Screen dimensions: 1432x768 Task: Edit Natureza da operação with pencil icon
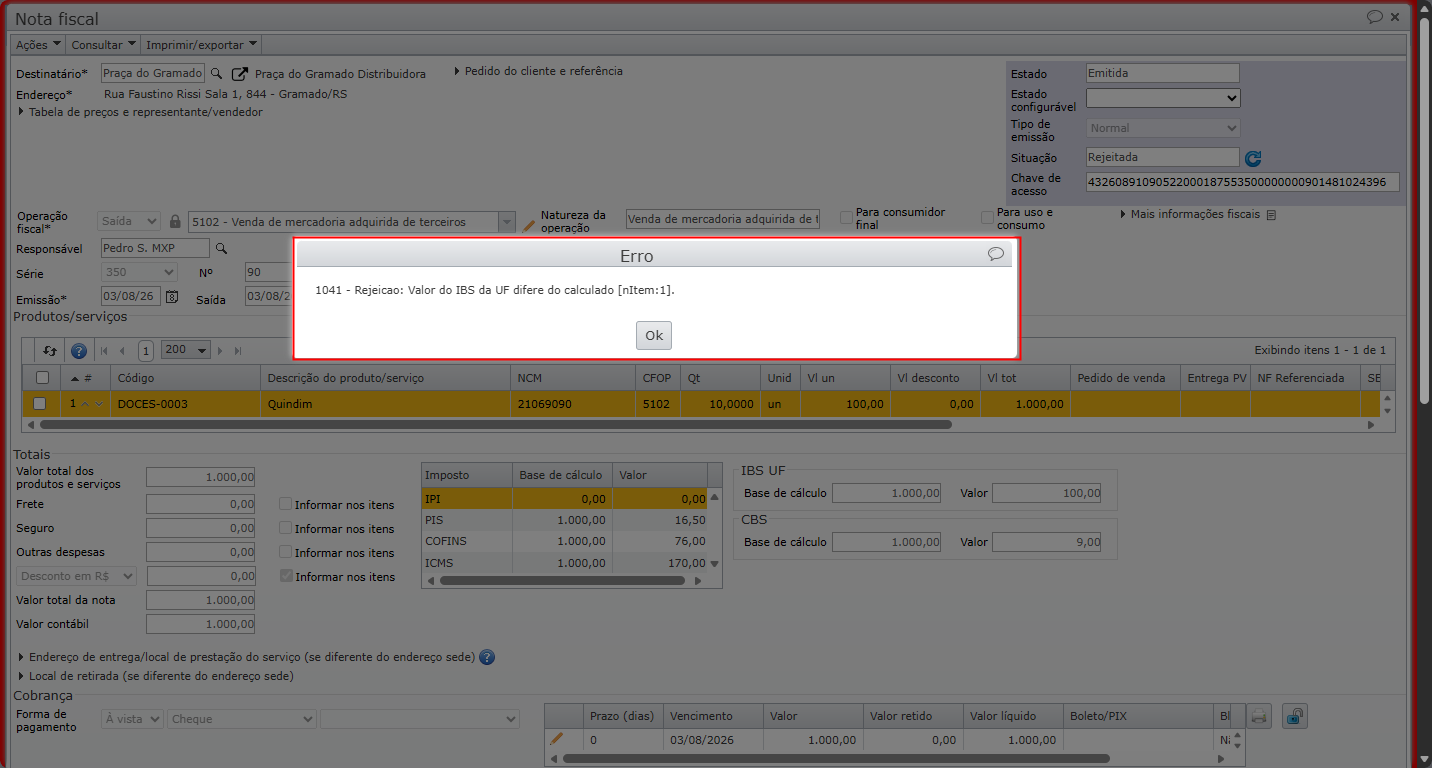[530, 225]
